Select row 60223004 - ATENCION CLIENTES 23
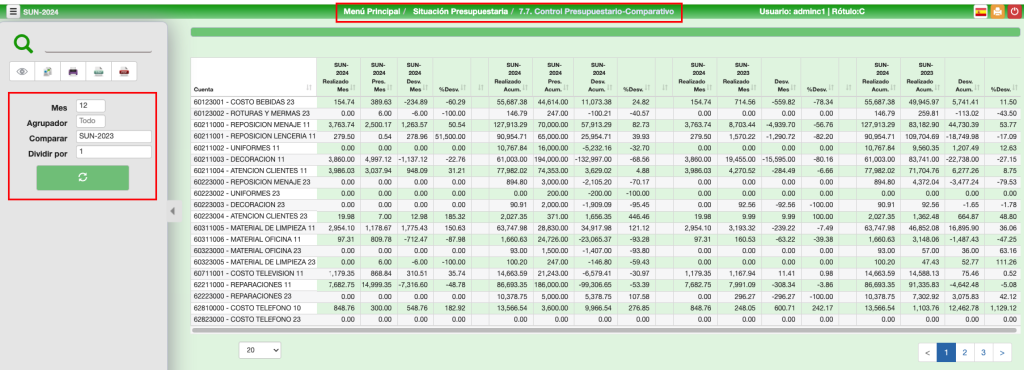 click(604, 216)
